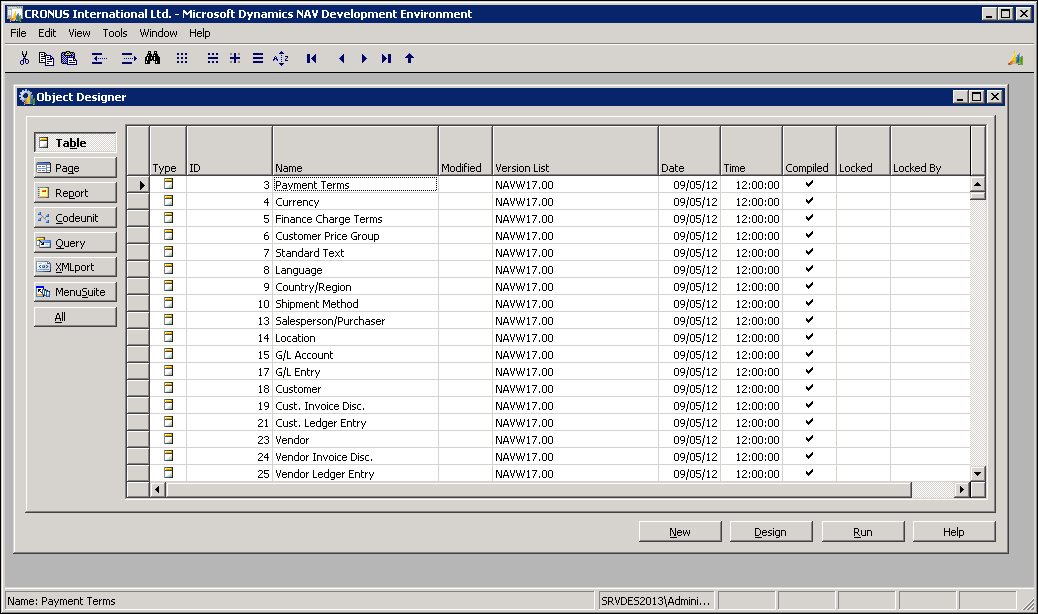Image resolution: width=1038 pixels, height=614 pixels.
Task: Click the table type icon for Customer row
Action: click(168, 388)
